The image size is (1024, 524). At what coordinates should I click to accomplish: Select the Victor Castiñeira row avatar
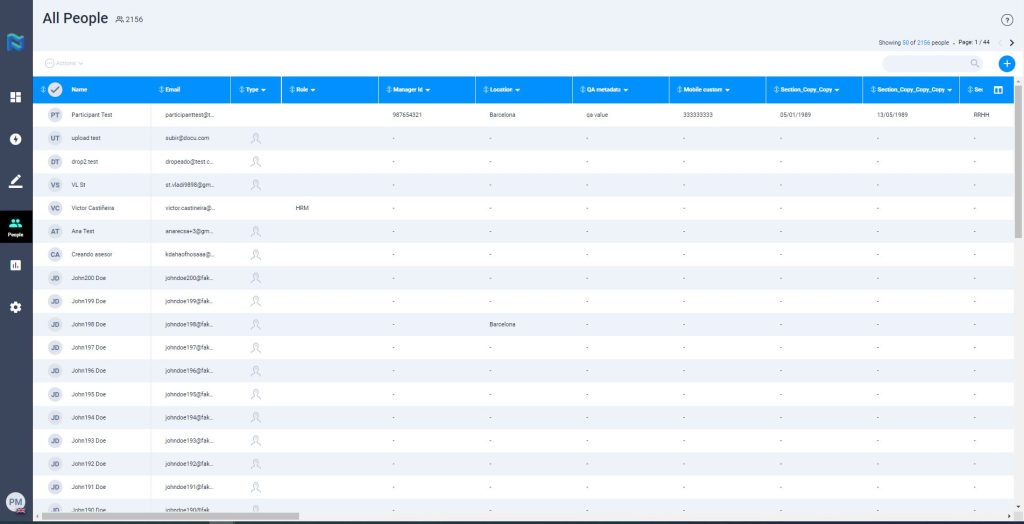pyautogui.click(x=55, y=208)
